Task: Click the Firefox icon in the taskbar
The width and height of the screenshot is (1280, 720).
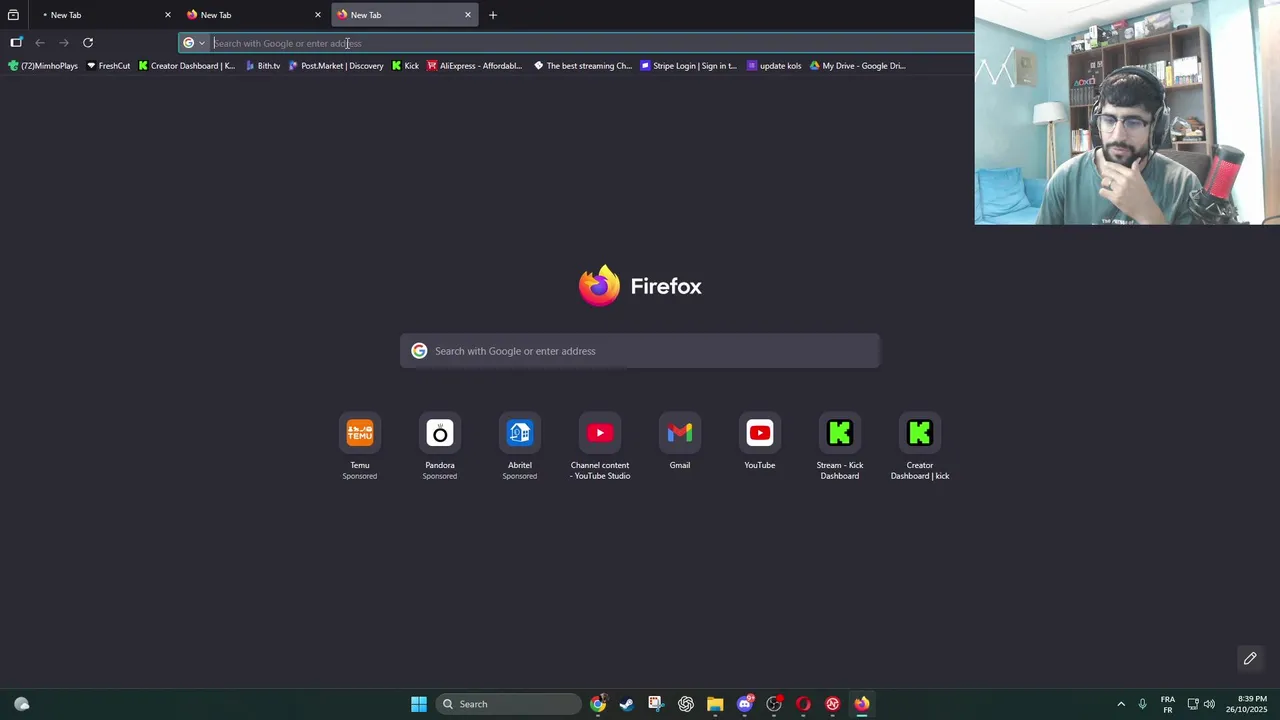Action: [x=862, y=704]
